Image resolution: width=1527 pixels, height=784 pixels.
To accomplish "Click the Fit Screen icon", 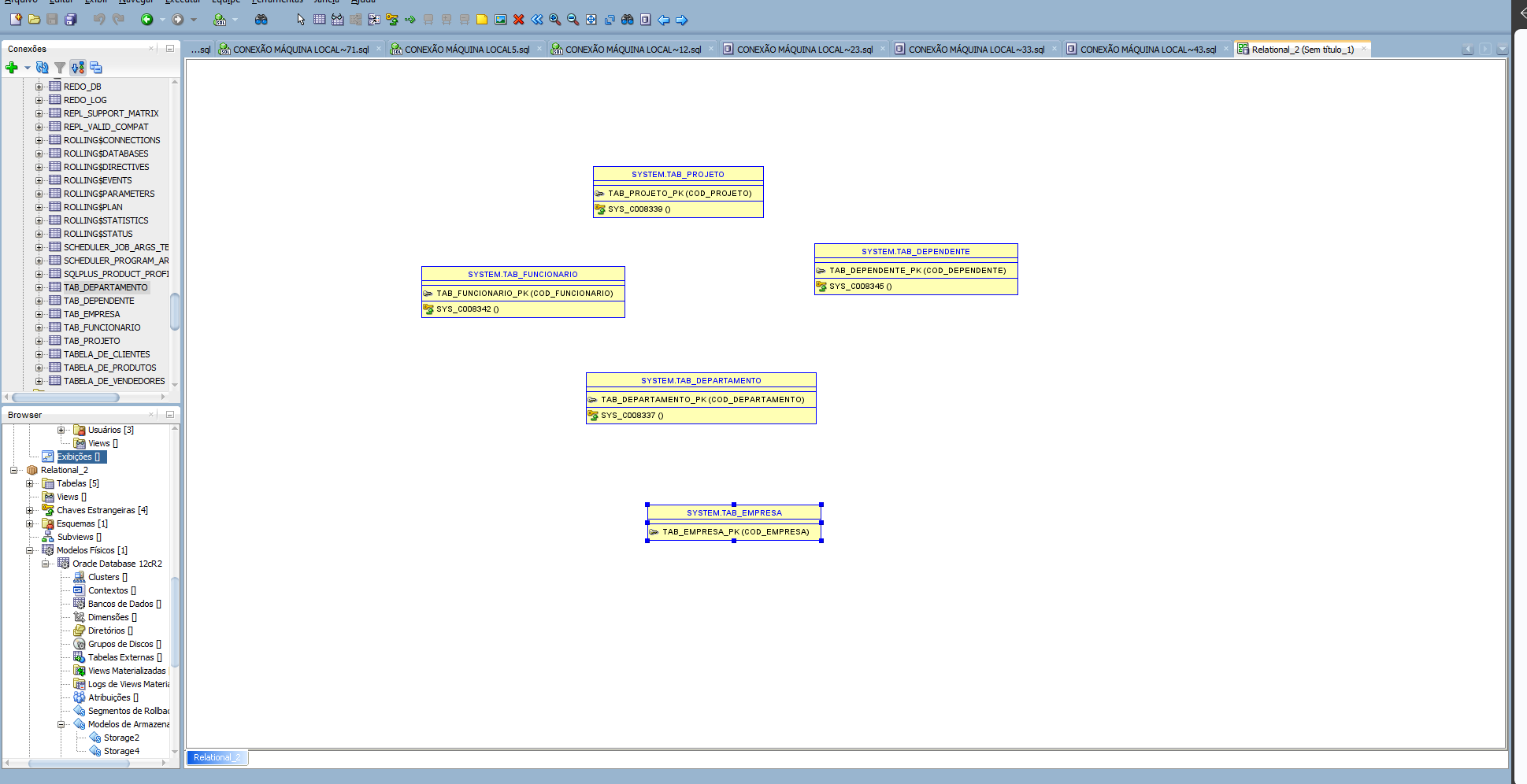I will click(591, 20).
